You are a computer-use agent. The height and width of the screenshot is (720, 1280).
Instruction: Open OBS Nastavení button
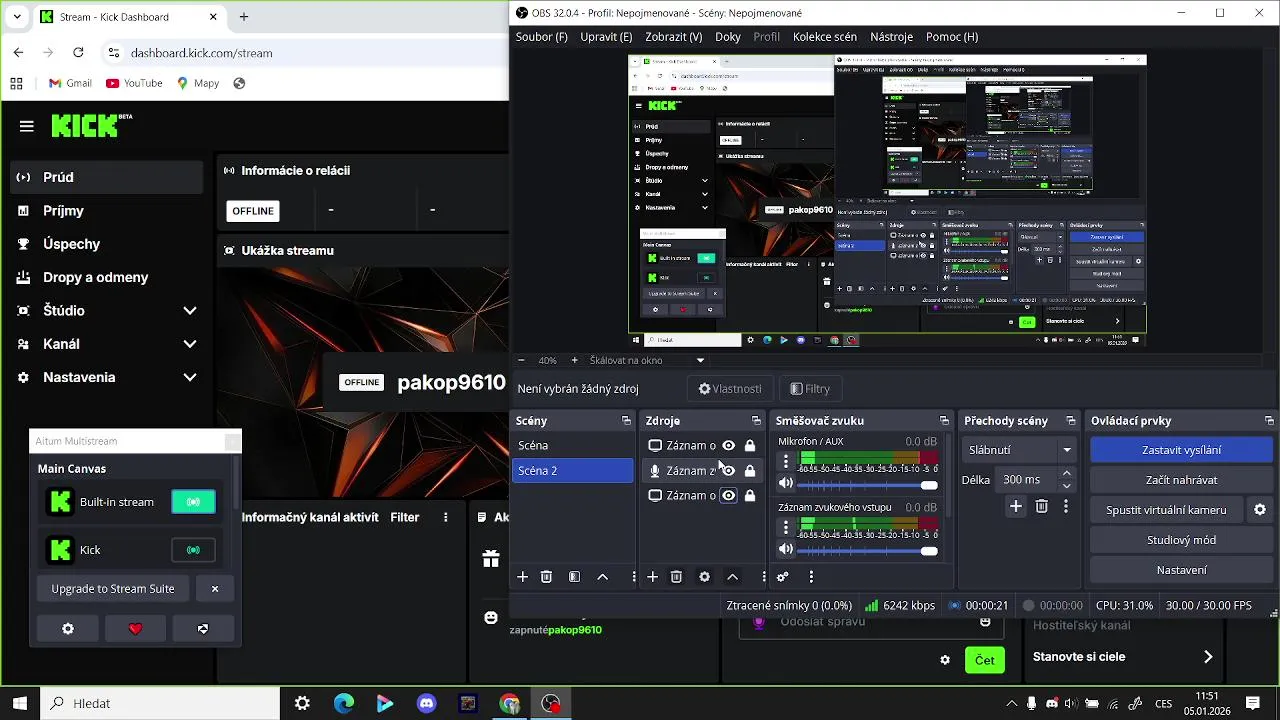coord(1181,570)
